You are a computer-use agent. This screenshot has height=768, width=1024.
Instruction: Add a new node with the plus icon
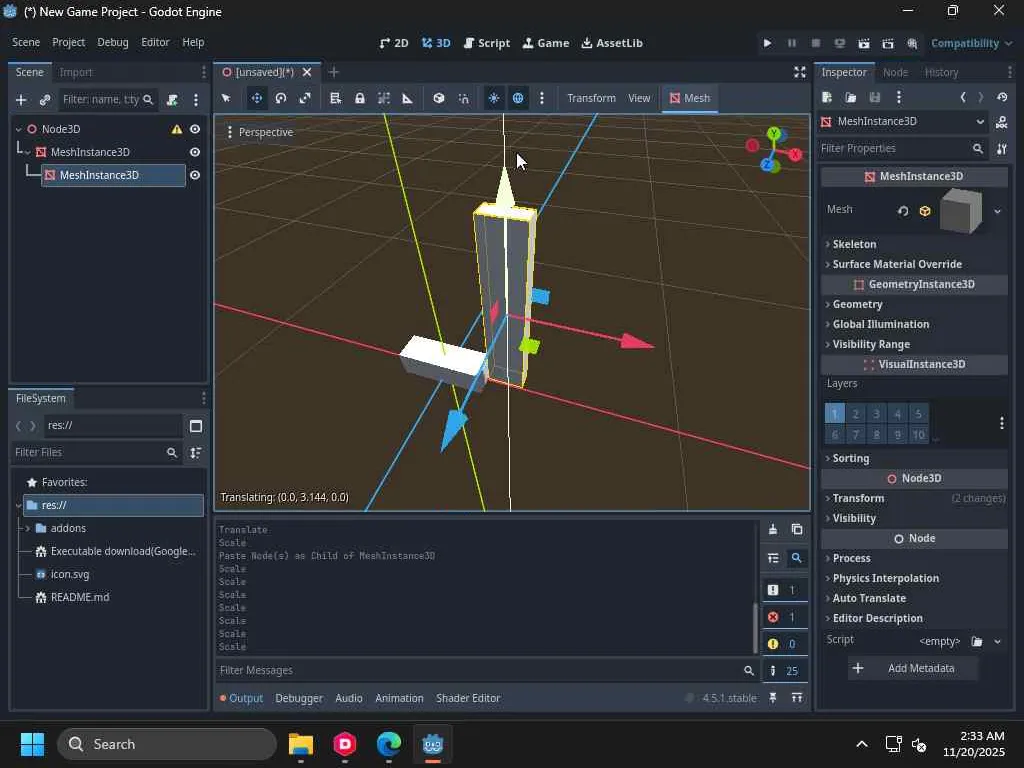[x=20, y=100]
